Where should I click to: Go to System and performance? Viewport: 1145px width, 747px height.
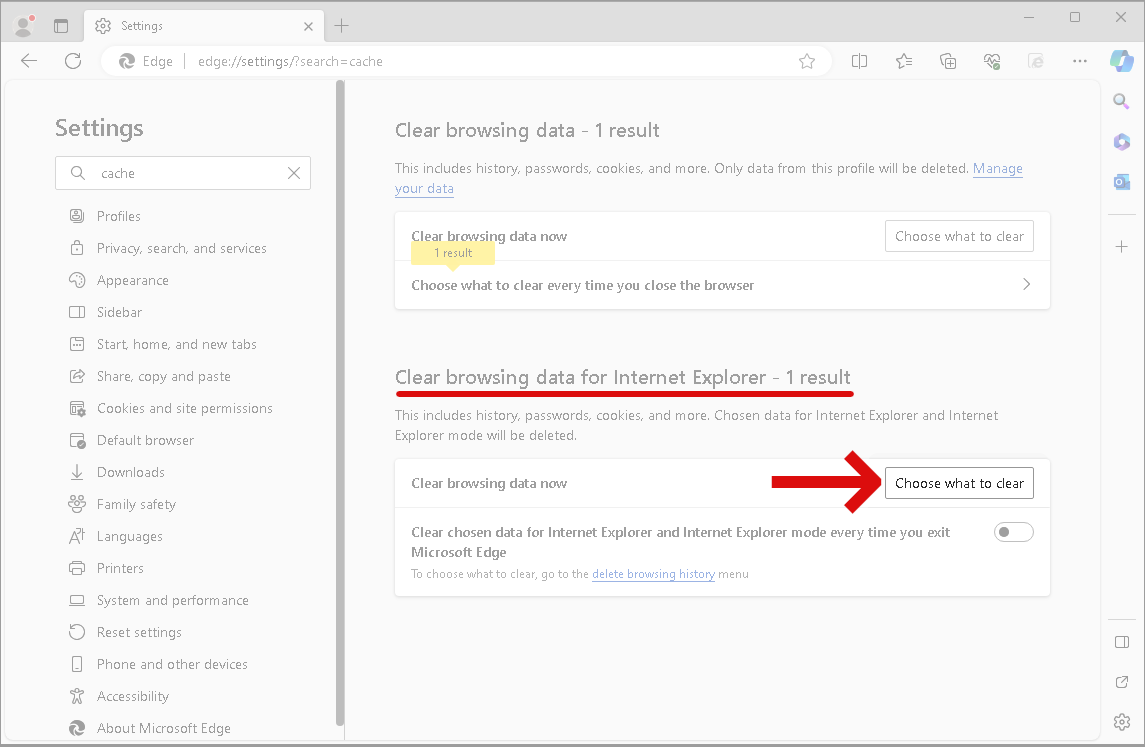pyautogui.click(x=158, y=600)
